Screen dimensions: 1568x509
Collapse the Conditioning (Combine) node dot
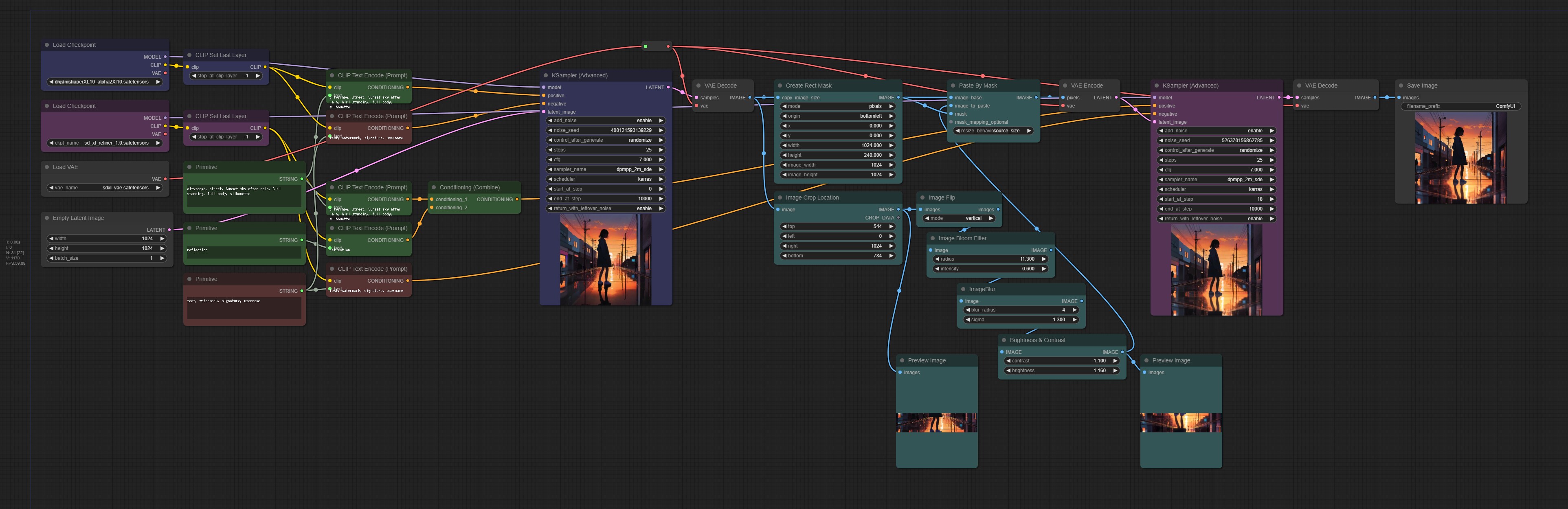pyautogui.click(x=434, y=188)
